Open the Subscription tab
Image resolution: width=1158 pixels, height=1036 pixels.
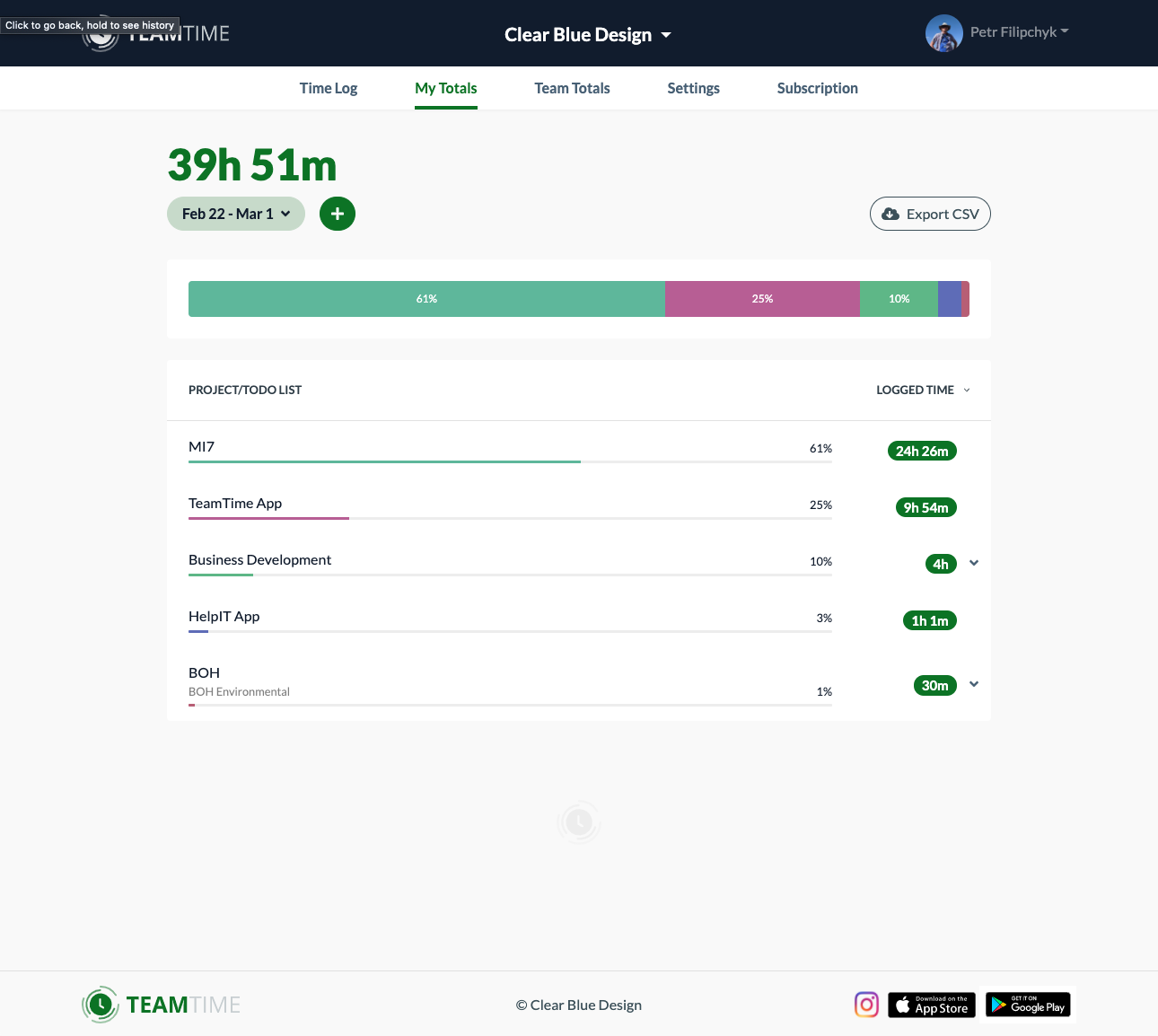pos(817,88)
